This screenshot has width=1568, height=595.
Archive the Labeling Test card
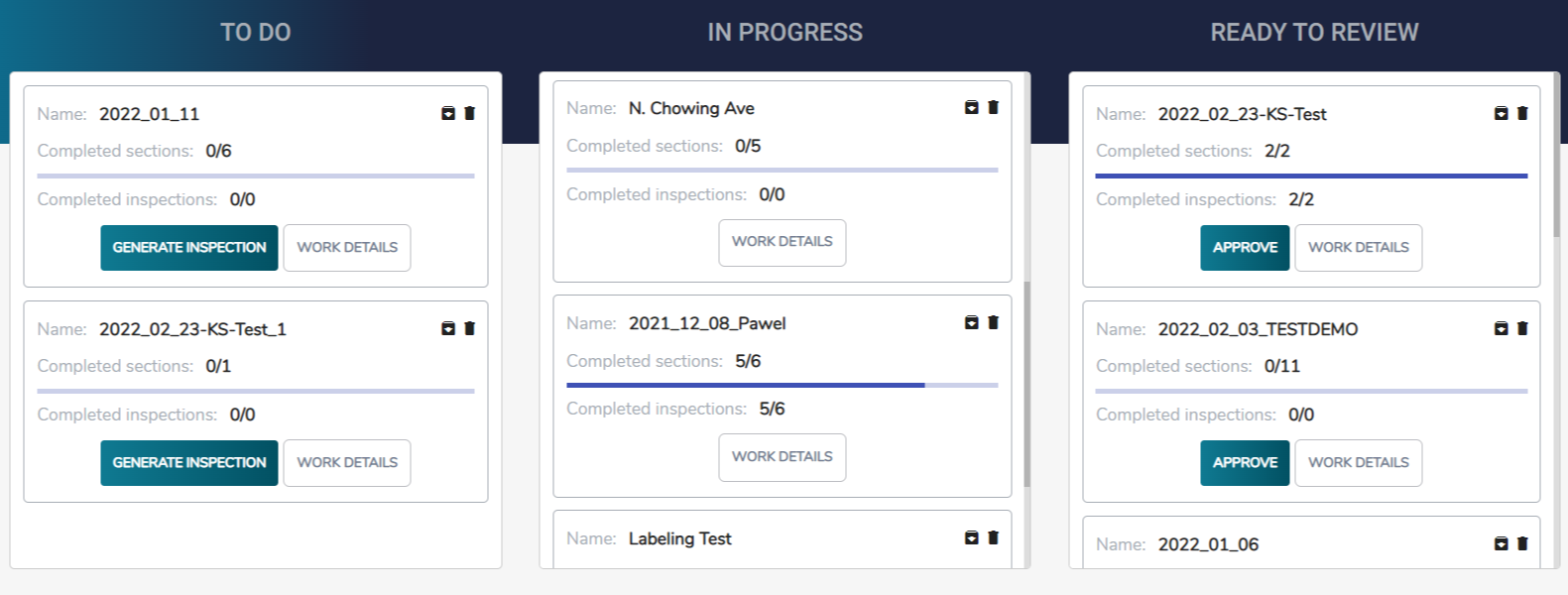coord(972,537)
